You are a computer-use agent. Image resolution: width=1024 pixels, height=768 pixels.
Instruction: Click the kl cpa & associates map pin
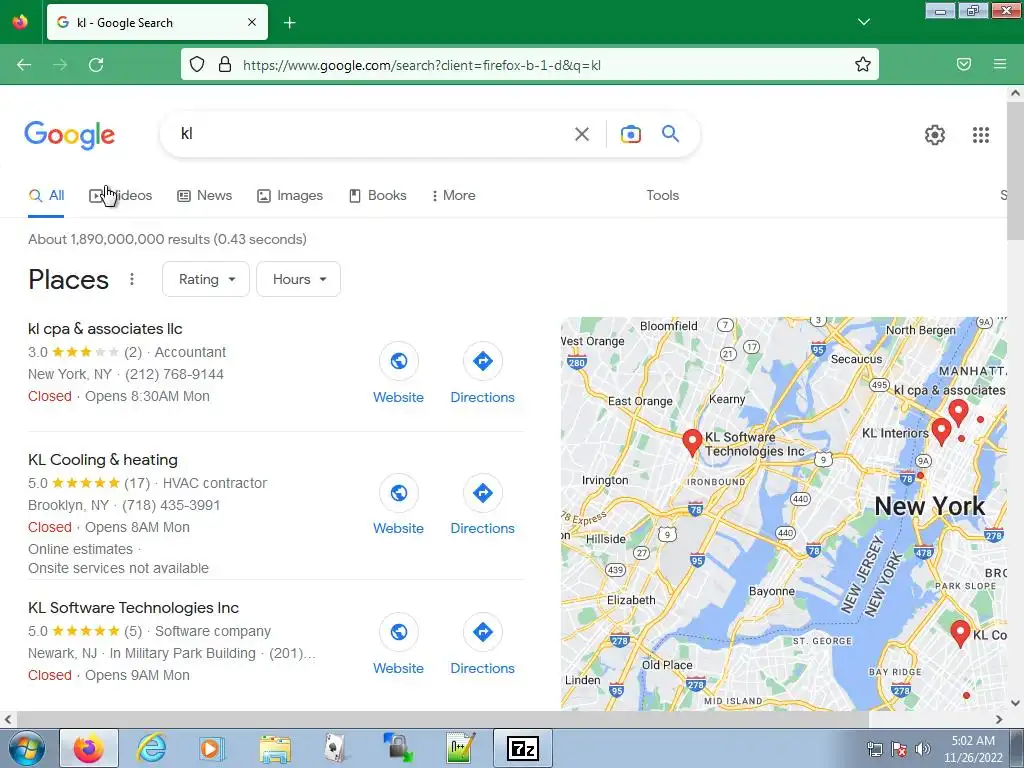958,413
